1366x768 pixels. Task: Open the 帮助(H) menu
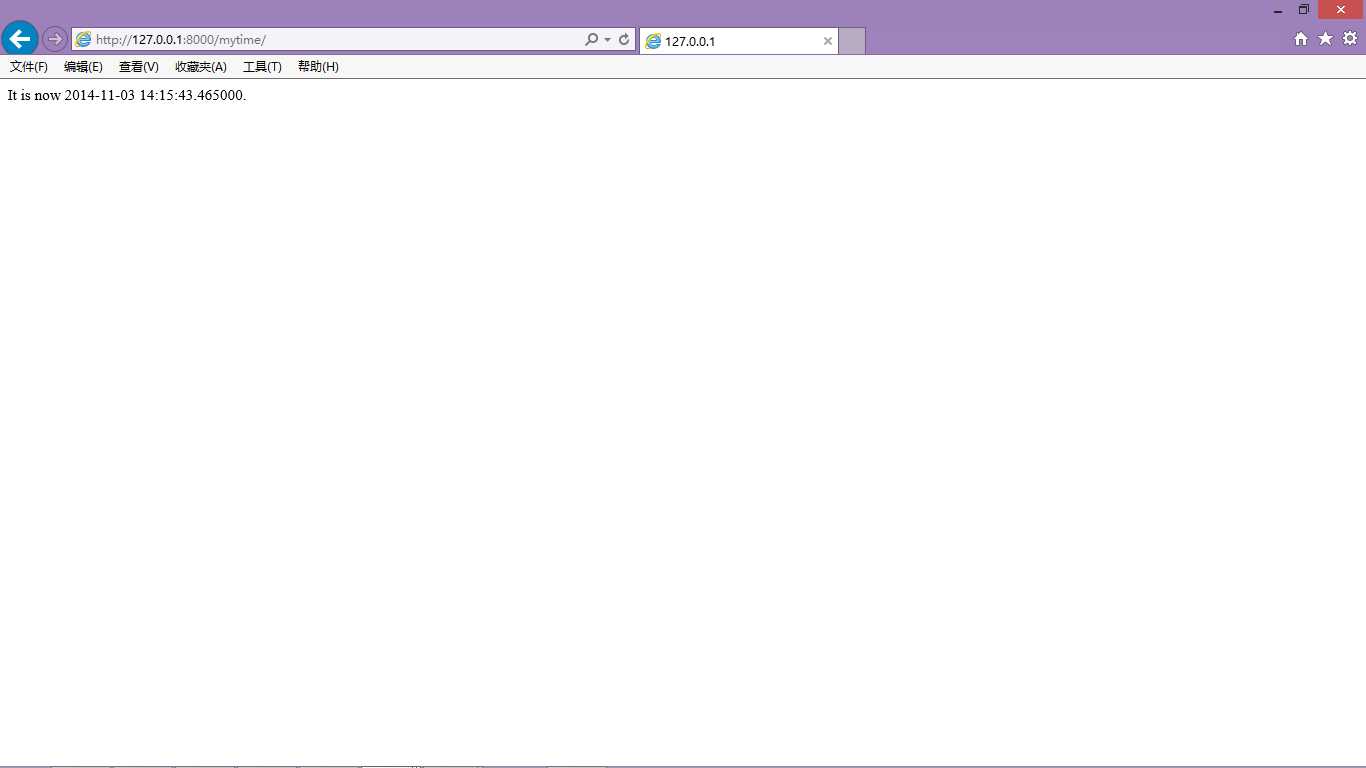[x=318, y=67]
